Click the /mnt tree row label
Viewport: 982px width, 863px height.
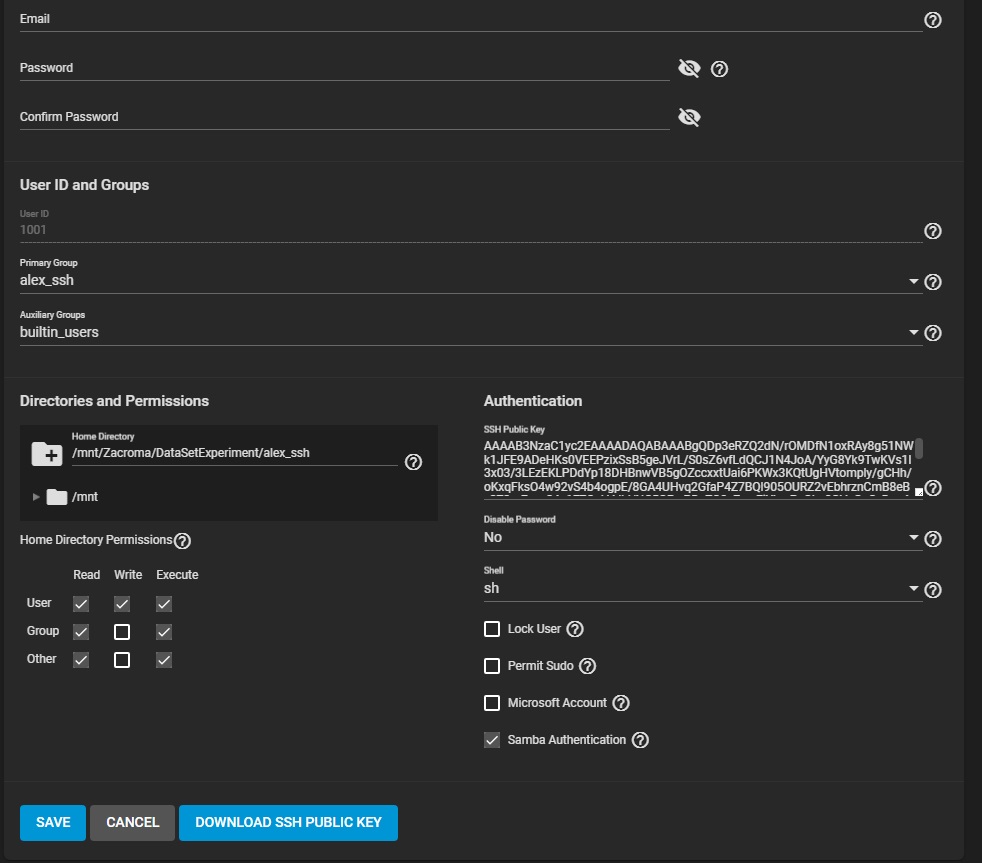pyautogui.click(x=85, y=497)
